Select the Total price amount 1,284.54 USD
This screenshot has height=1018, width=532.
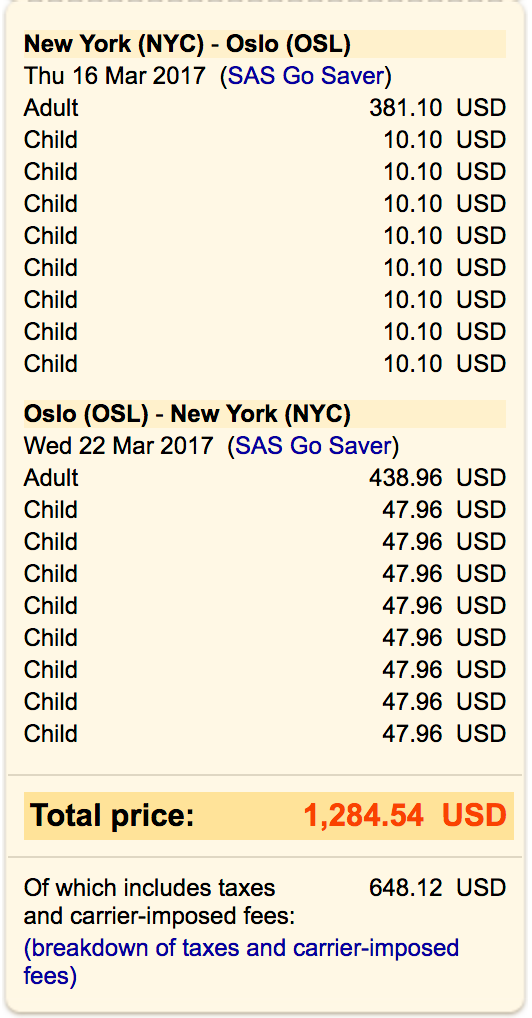coord(404,815)
